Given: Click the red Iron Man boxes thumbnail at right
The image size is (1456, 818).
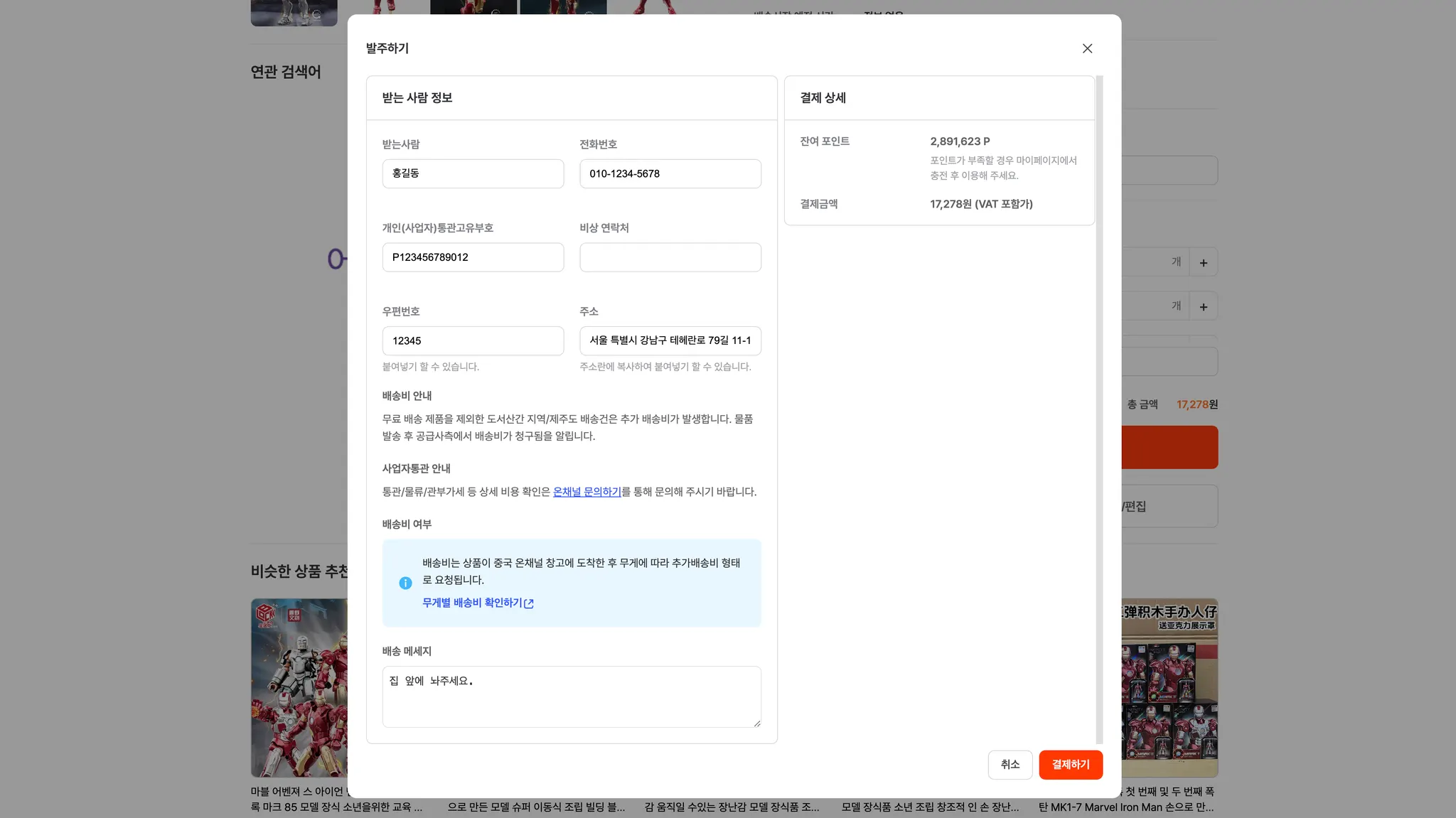Looking at the screenshot, I should (1169, 687).
